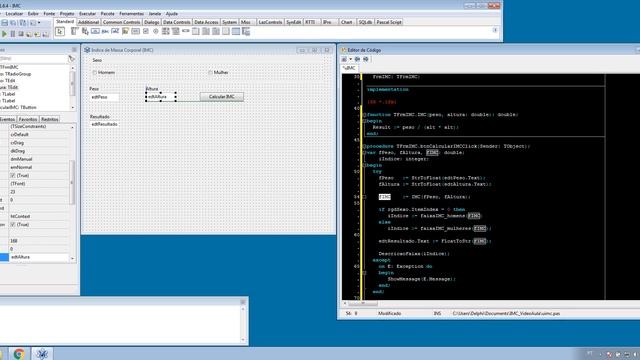The image size is (640, 360).
Task: Pick the TScrollBar component from the palette
Action: (x=186, y=31)
